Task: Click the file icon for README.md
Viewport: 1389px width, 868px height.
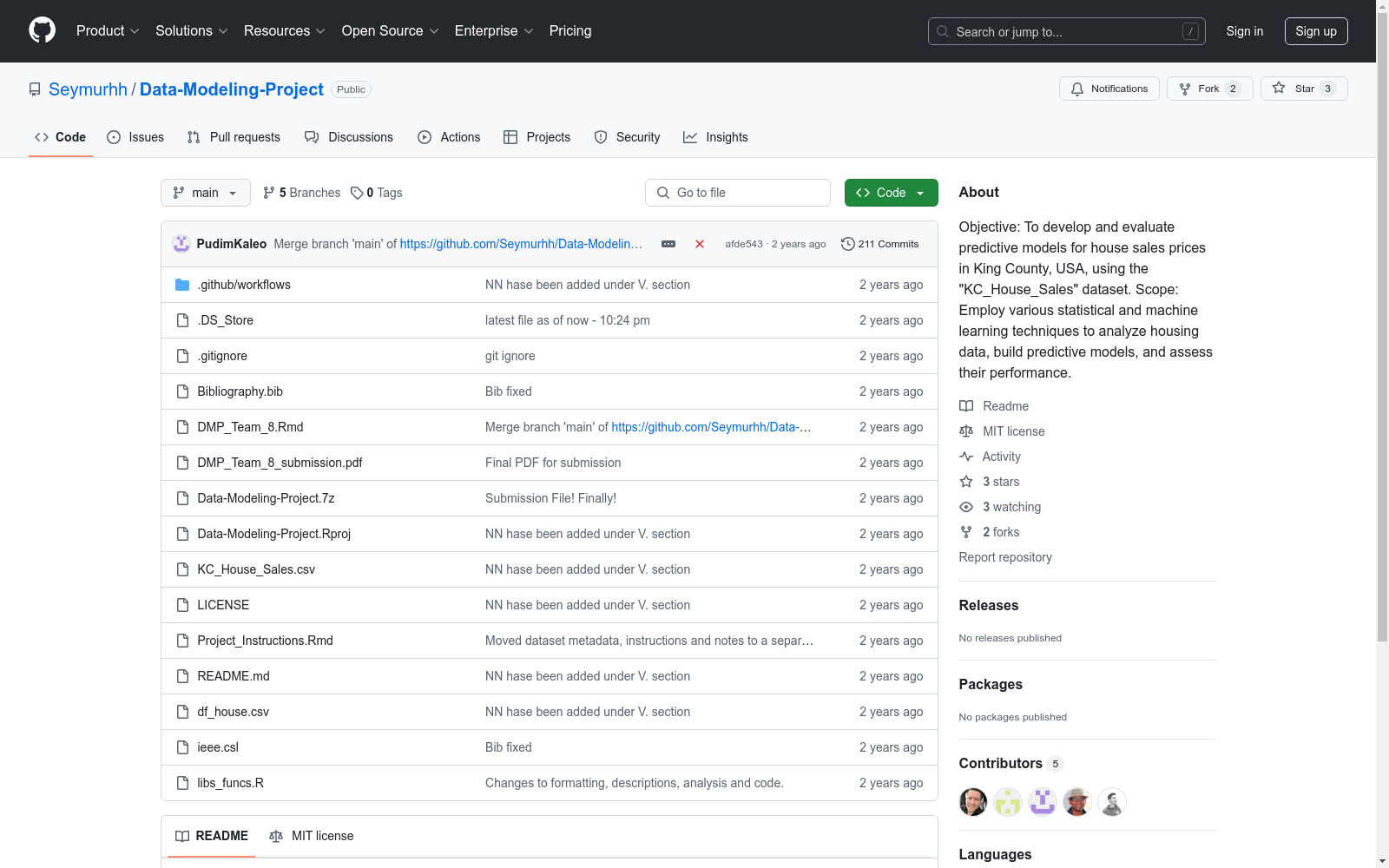Action: pyautogui.click(x=182, y=676)
